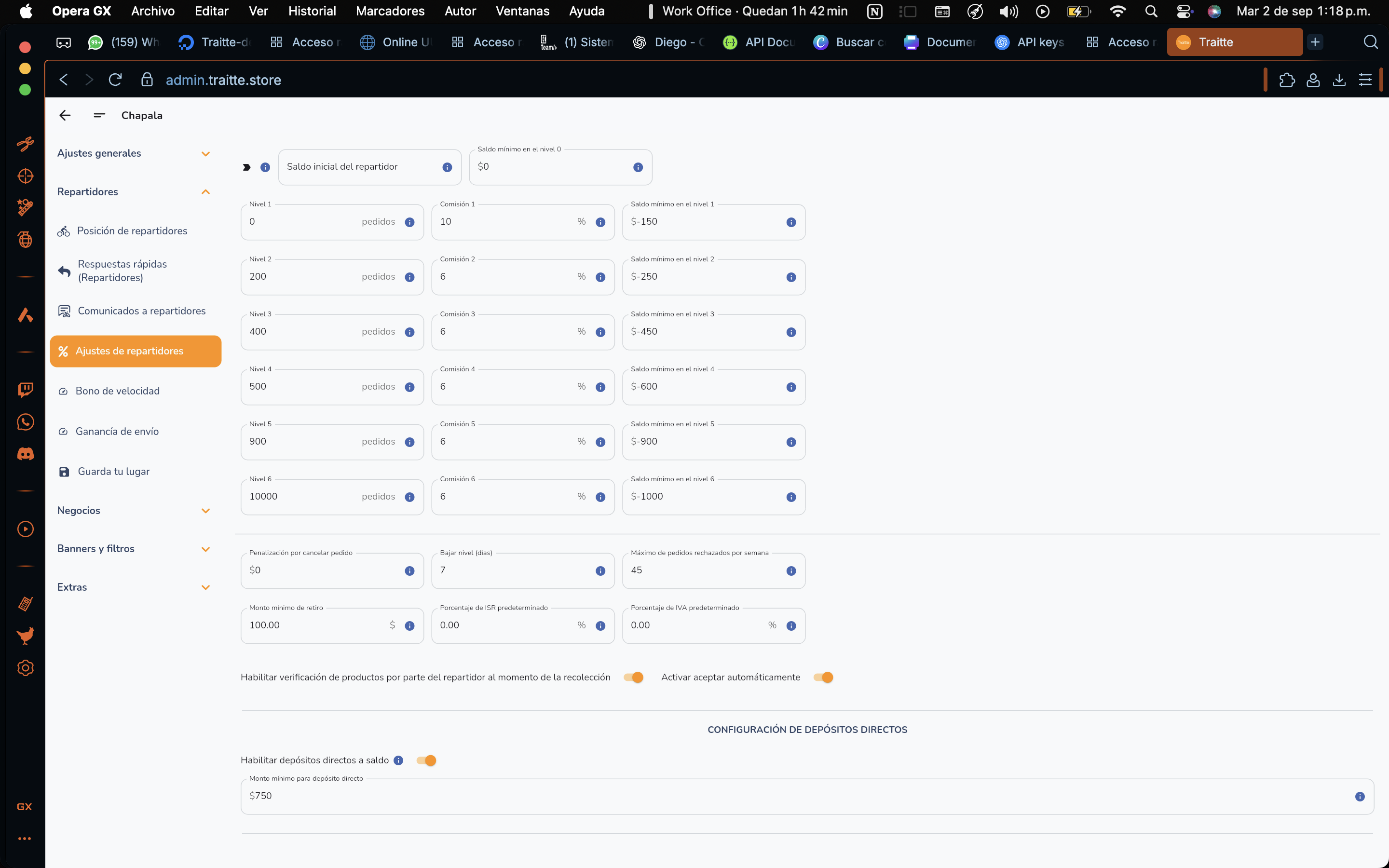The image size is (1389, 868).
Task: Toggle Habilitar depósitos directos a saldo
Action: 426,760
